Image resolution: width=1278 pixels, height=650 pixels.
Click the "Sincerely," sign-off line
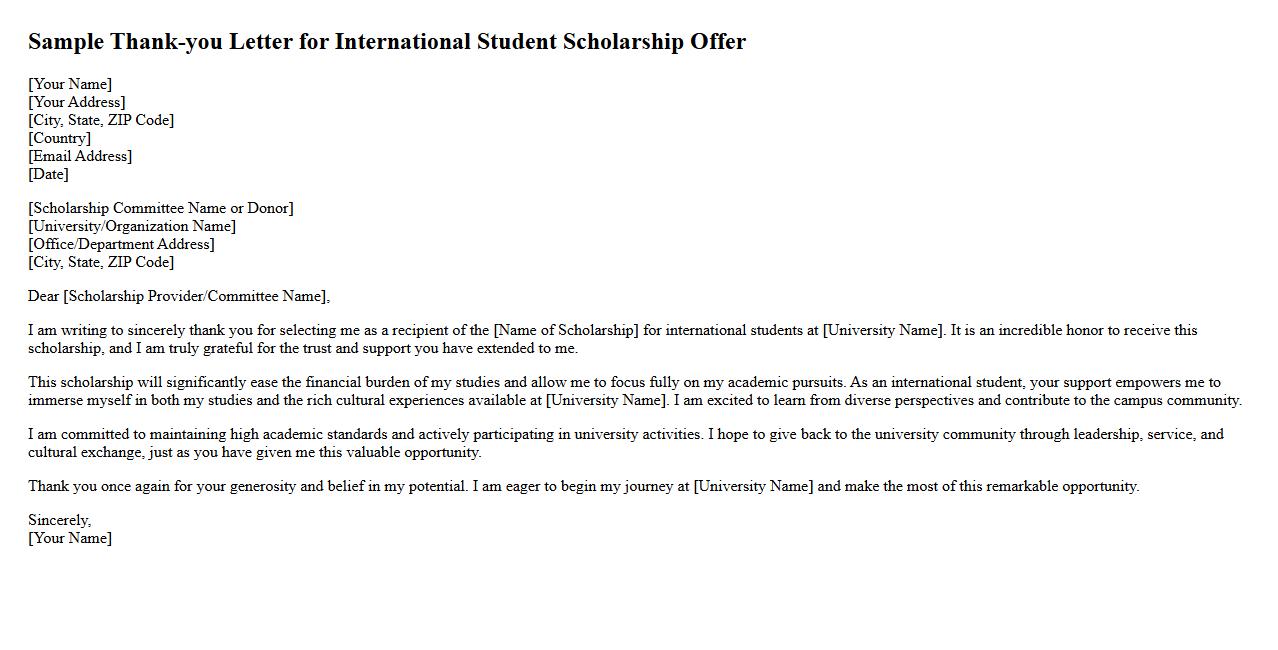pos(59,520)
